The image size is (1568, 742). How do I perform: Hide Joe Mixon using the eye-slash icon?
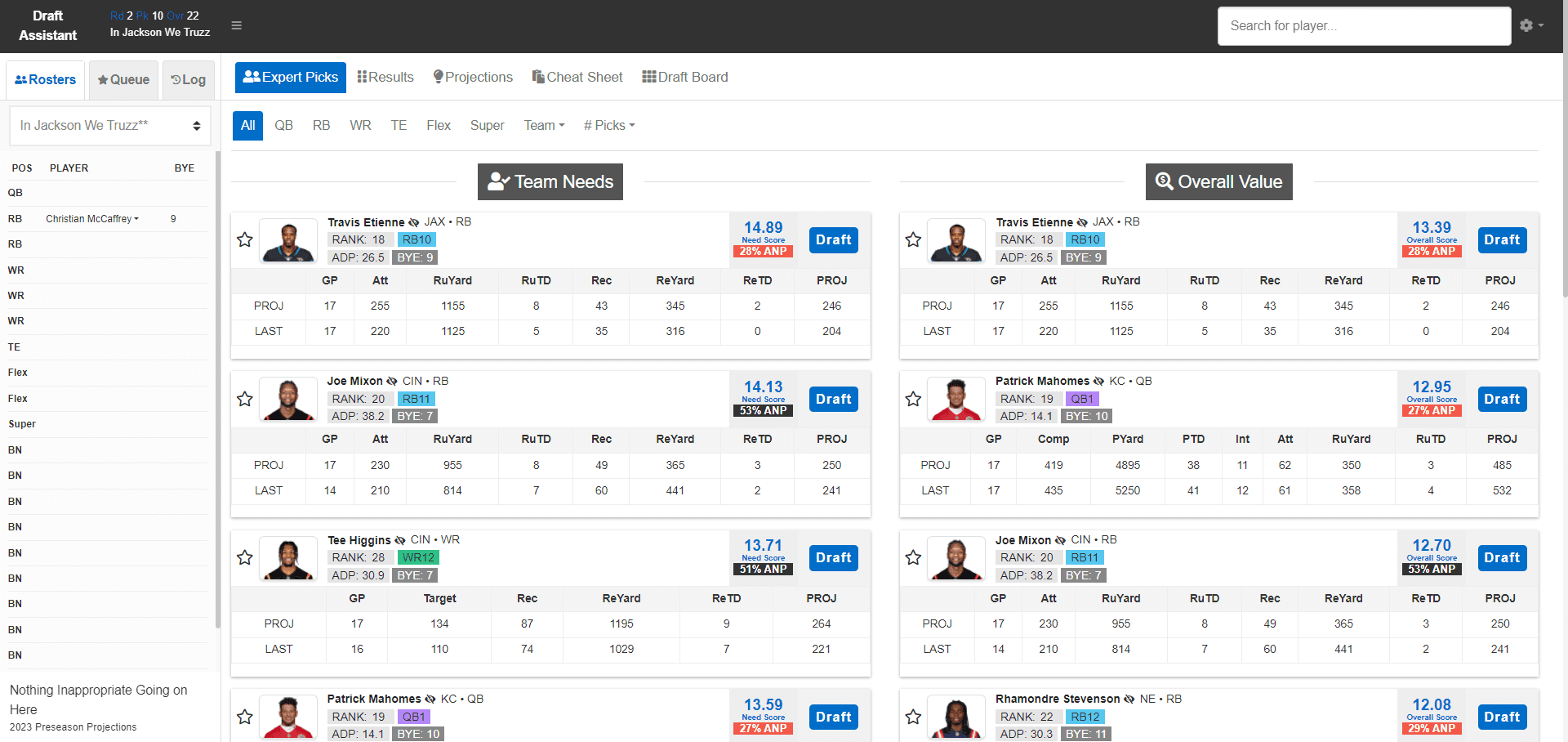[393, 381]
